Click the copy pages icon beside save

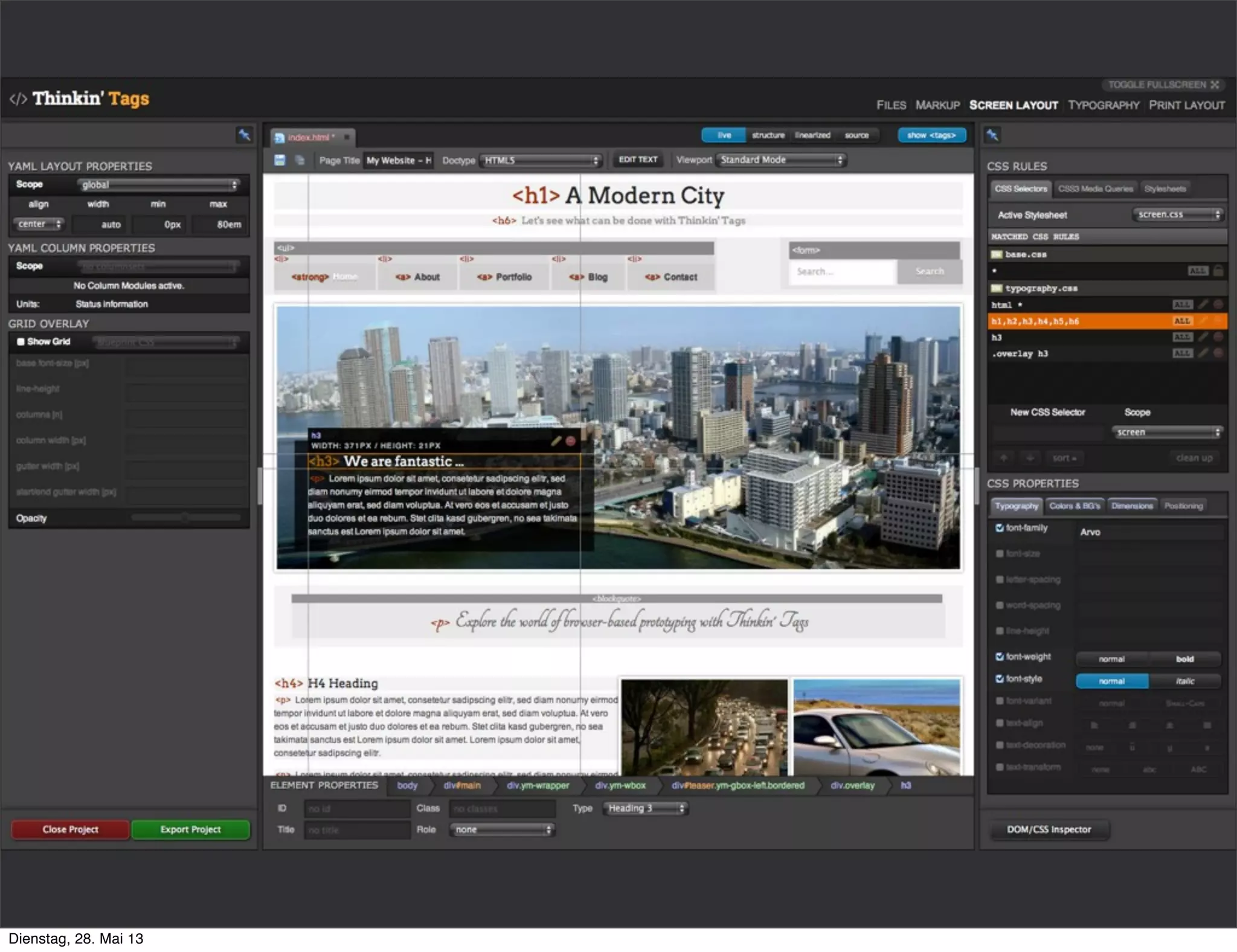300,160
